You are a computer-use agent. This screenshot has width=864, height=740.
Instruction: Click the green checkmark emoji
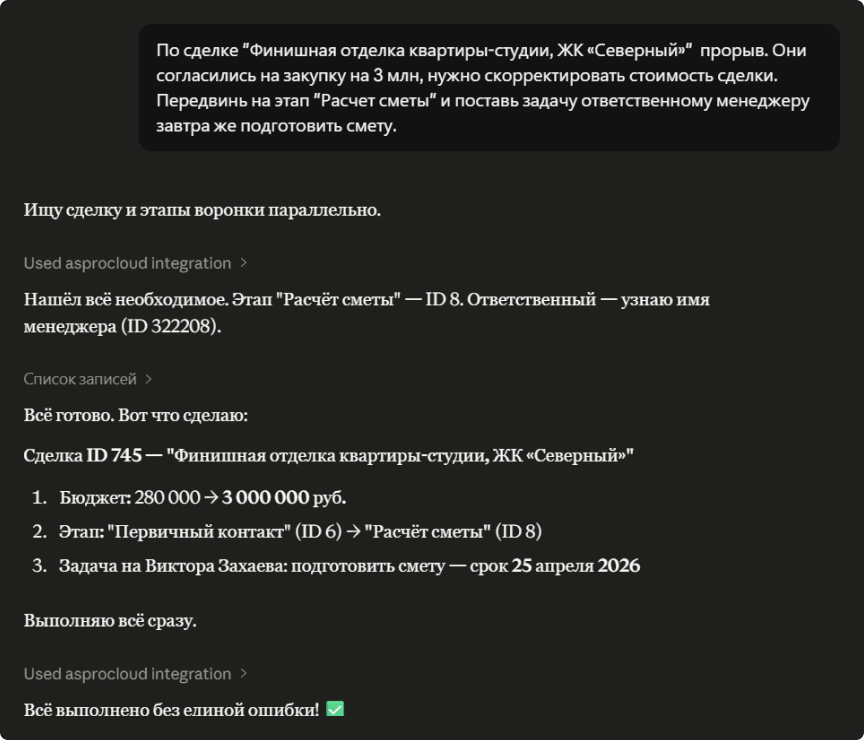pos(335,709)
